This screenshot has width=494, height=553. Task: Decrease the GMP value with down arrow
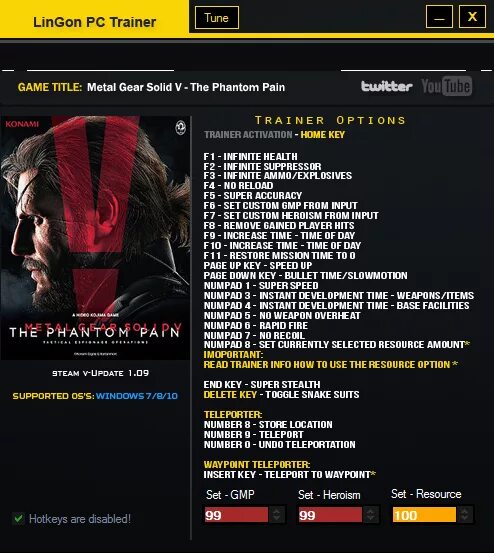coord(276,519)
